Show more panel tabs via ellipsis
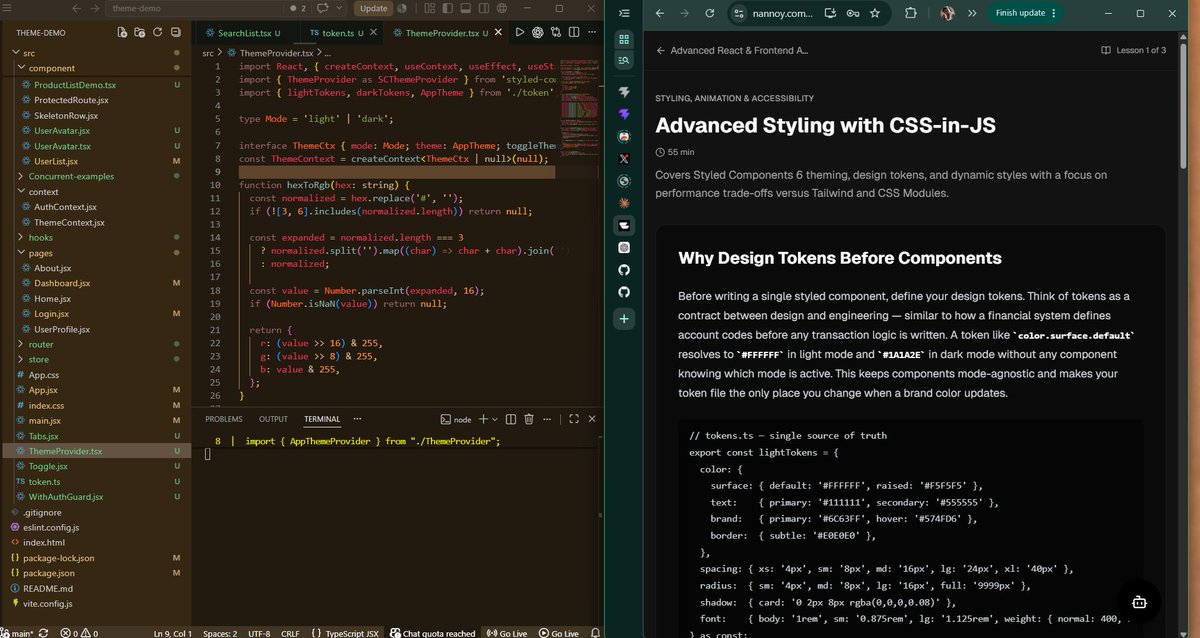The width and height of the screenshot is (1200, 638). point(357,419)
